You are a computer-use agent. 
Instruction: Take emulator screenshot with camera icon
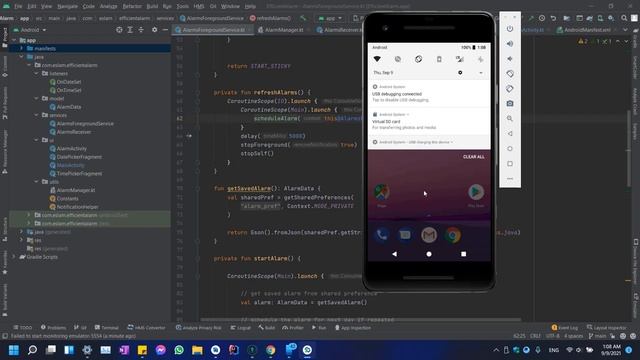(x=510, y=104)
